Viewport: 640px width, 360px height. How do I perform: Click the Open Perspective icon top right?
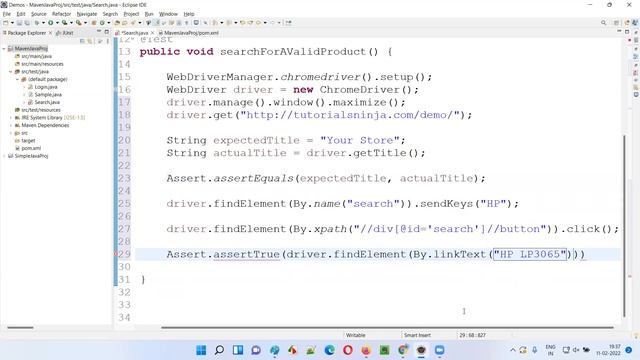pos(616,23)
